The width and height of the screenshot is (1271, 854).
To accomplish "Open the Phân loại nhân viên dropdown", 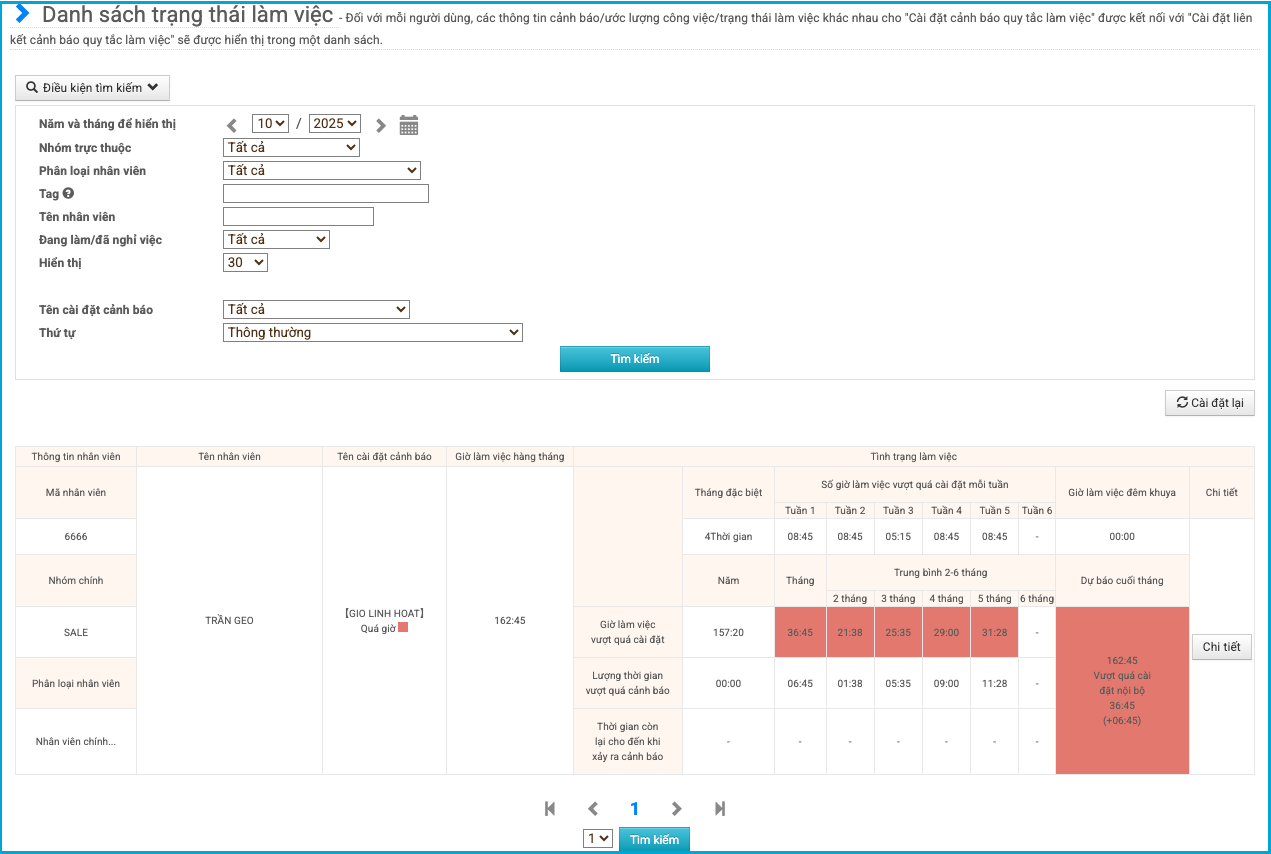I will [x=321, y=171].
